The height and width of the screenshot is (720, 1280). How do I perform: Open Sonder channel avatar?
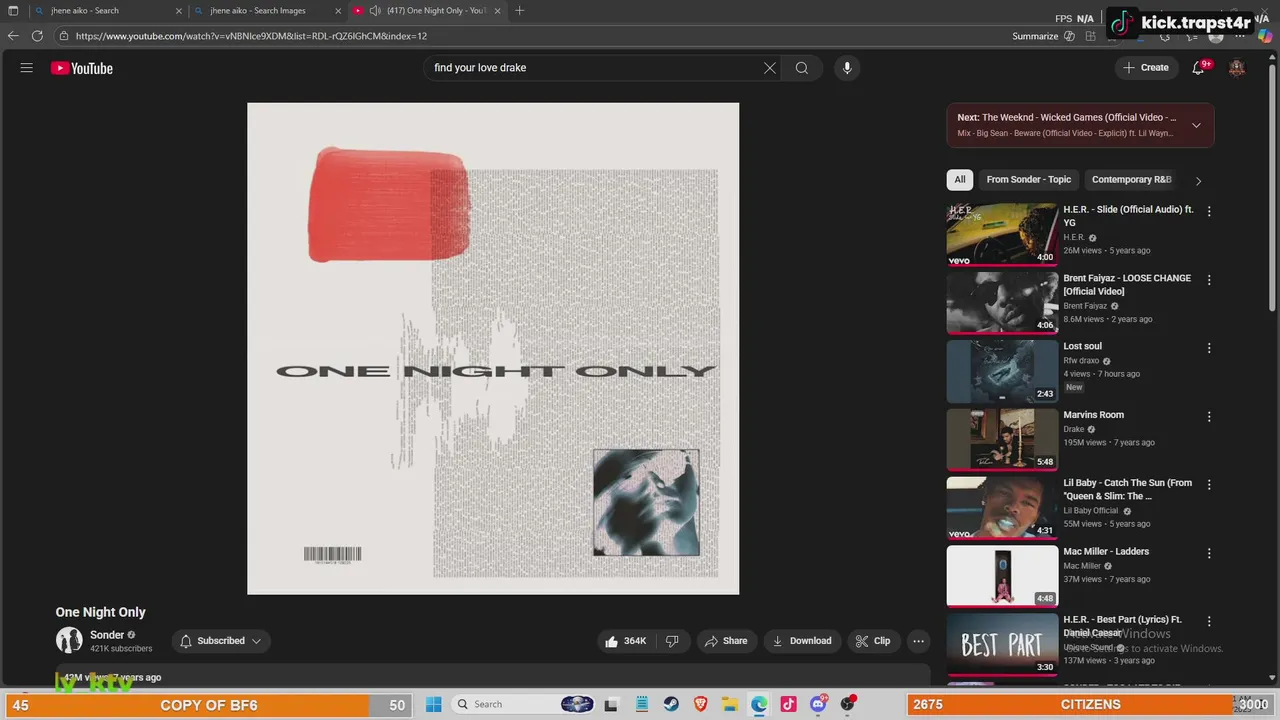click(x=69, y=641)
